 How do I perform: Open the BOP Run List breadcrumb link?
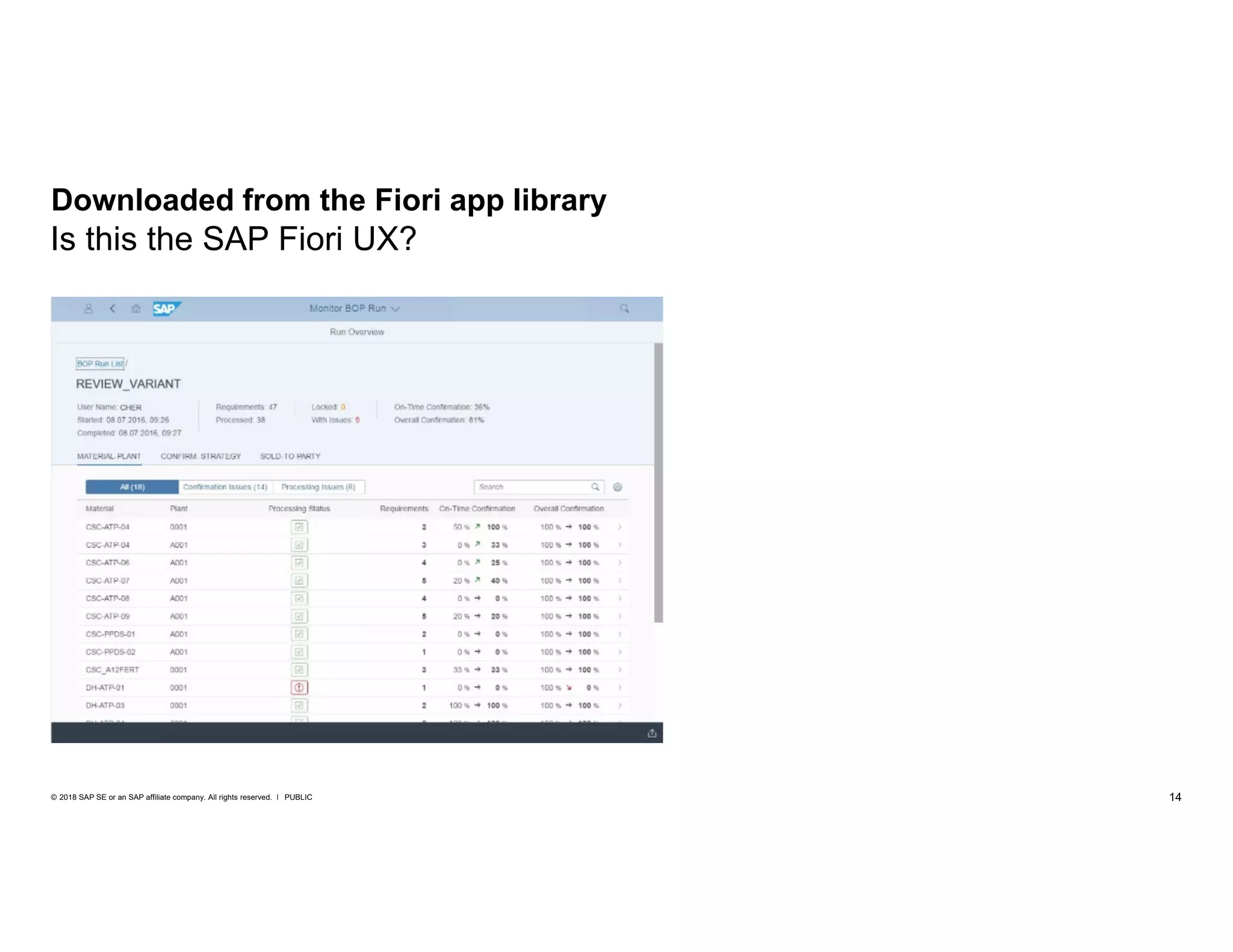tap(100, 363)
